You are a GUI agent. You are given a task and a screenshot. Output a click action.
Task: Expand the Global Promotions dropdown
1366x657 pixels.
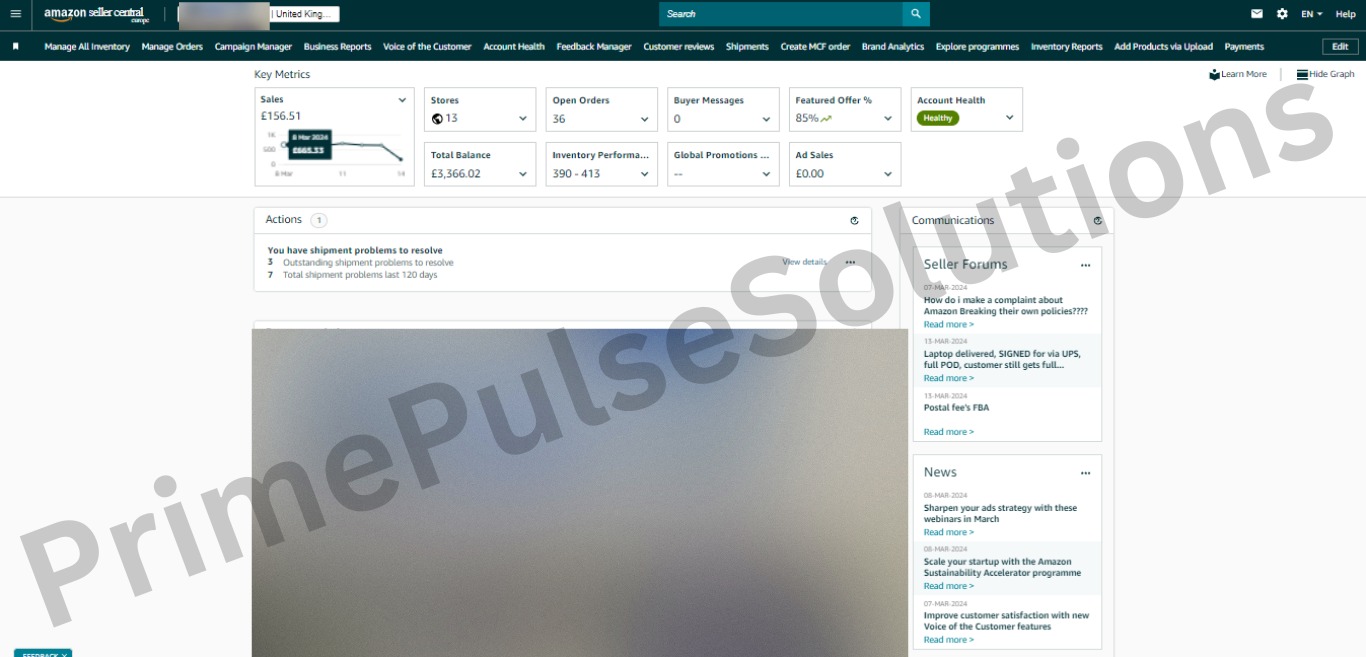tap(766, 174)
